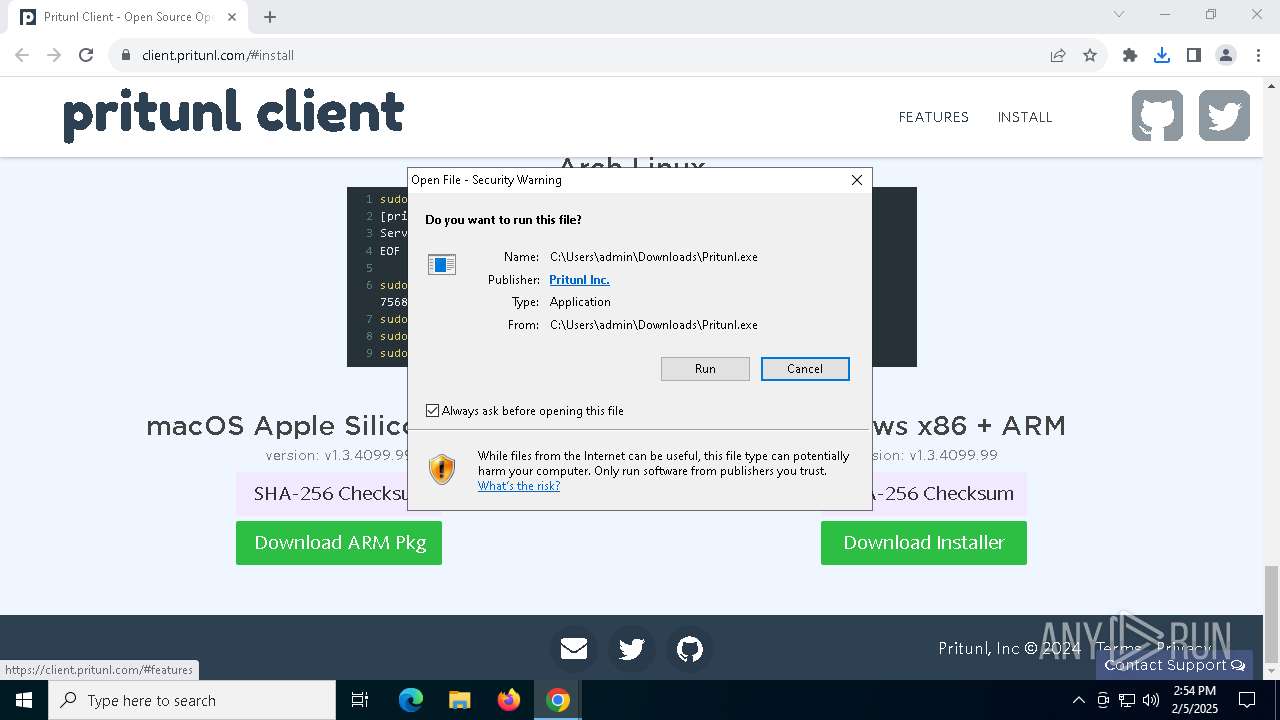Open the Chrome downloads icon

pos(1162,55)
